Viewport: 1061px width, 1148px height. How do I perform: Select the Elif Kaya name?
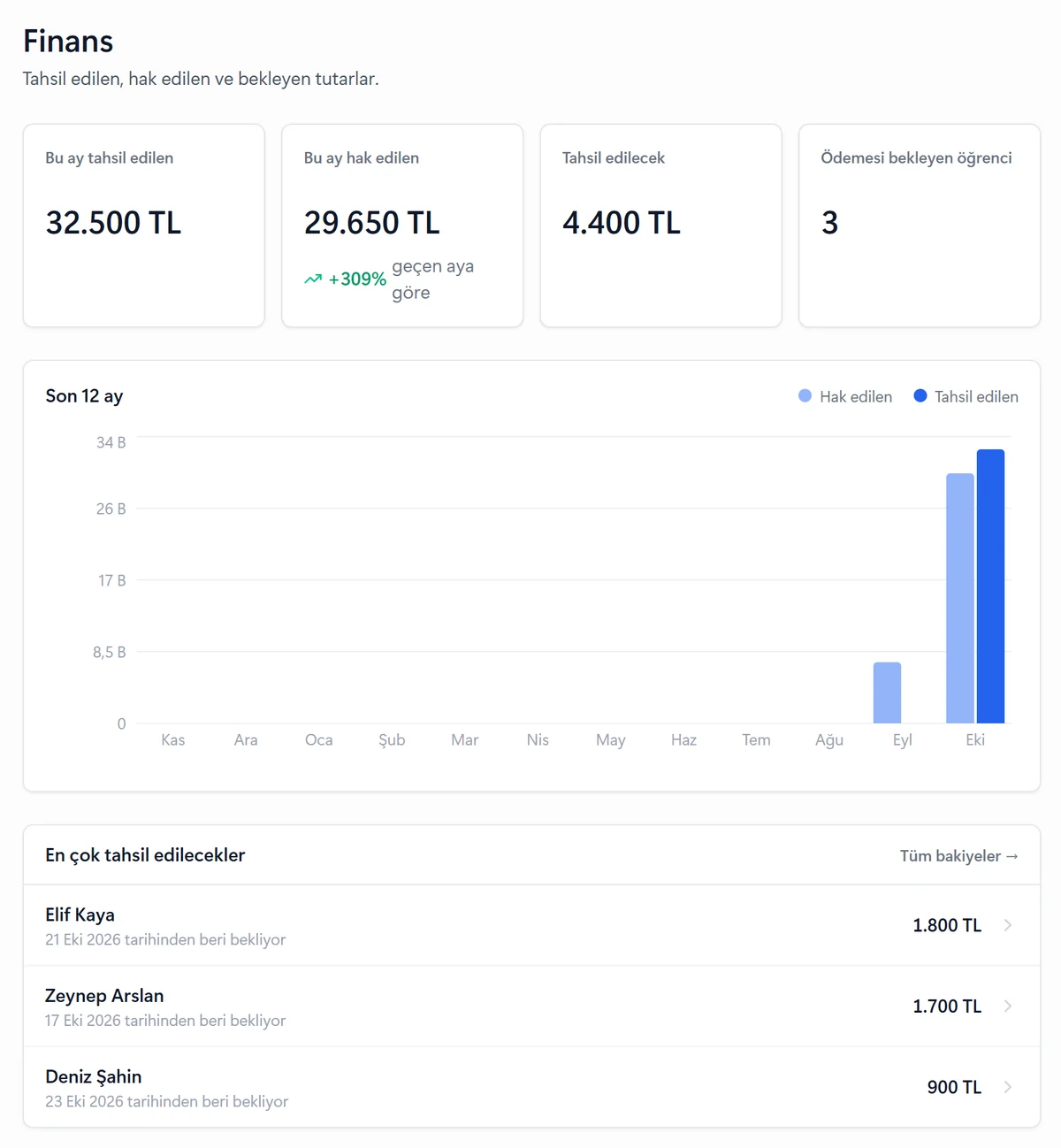(x=80, y=915)
